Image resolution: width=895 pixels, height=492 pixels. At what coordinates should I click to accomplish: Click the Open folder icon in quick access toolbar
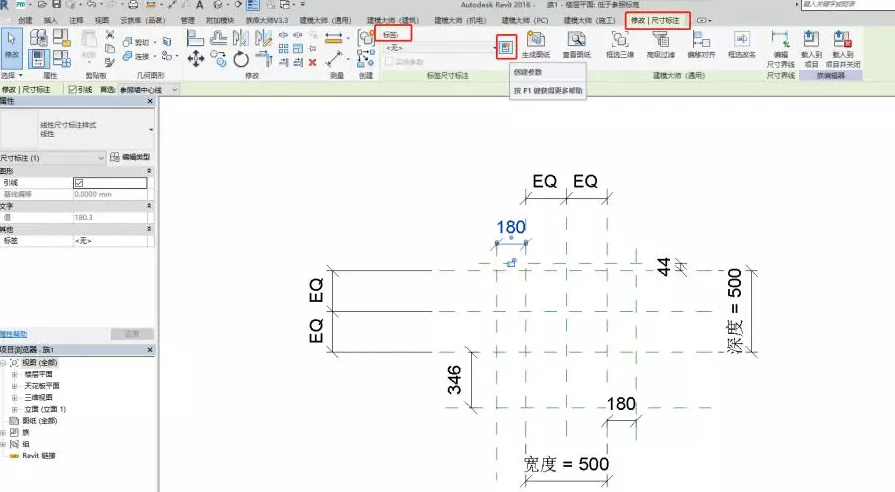43,5
